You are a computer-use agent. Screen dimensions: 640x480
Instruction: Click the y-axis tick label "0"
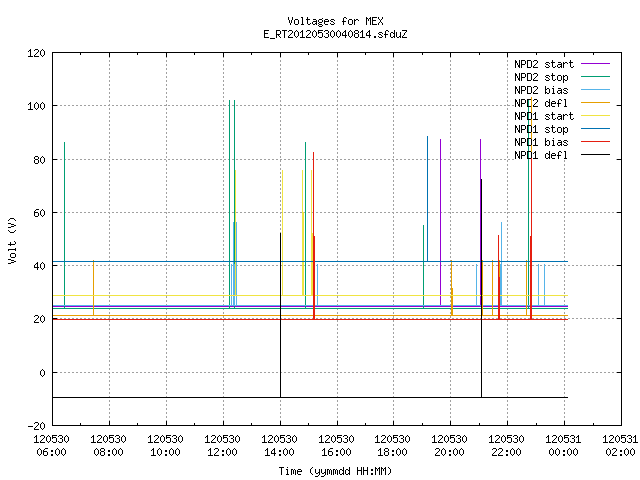pos(42,373)
